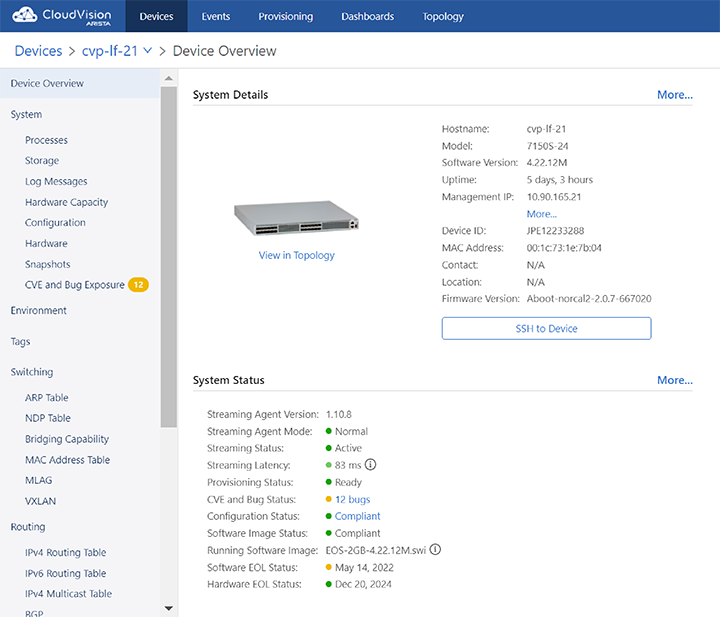720x617 pixels.
Task: Open the Dashboards tab
Action: 367,16
